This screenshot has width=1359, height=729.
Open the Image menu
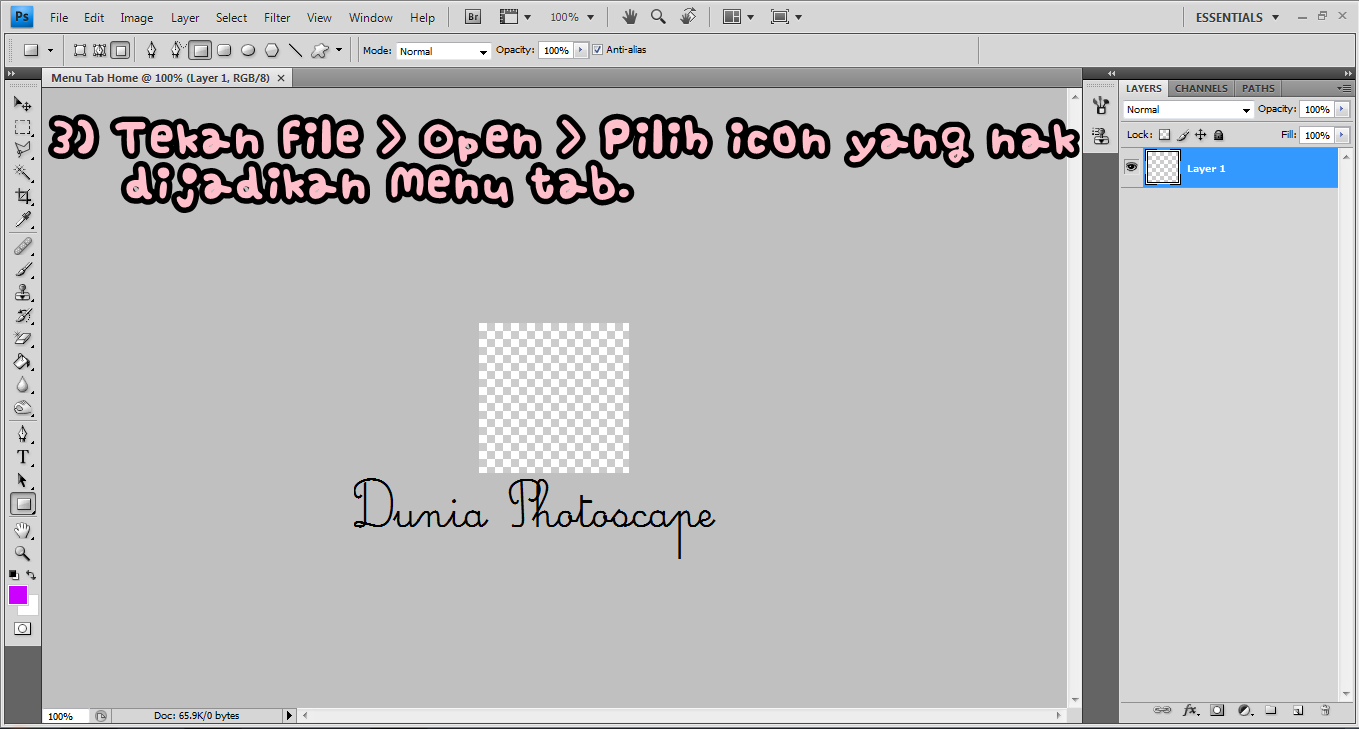point(137,17)
